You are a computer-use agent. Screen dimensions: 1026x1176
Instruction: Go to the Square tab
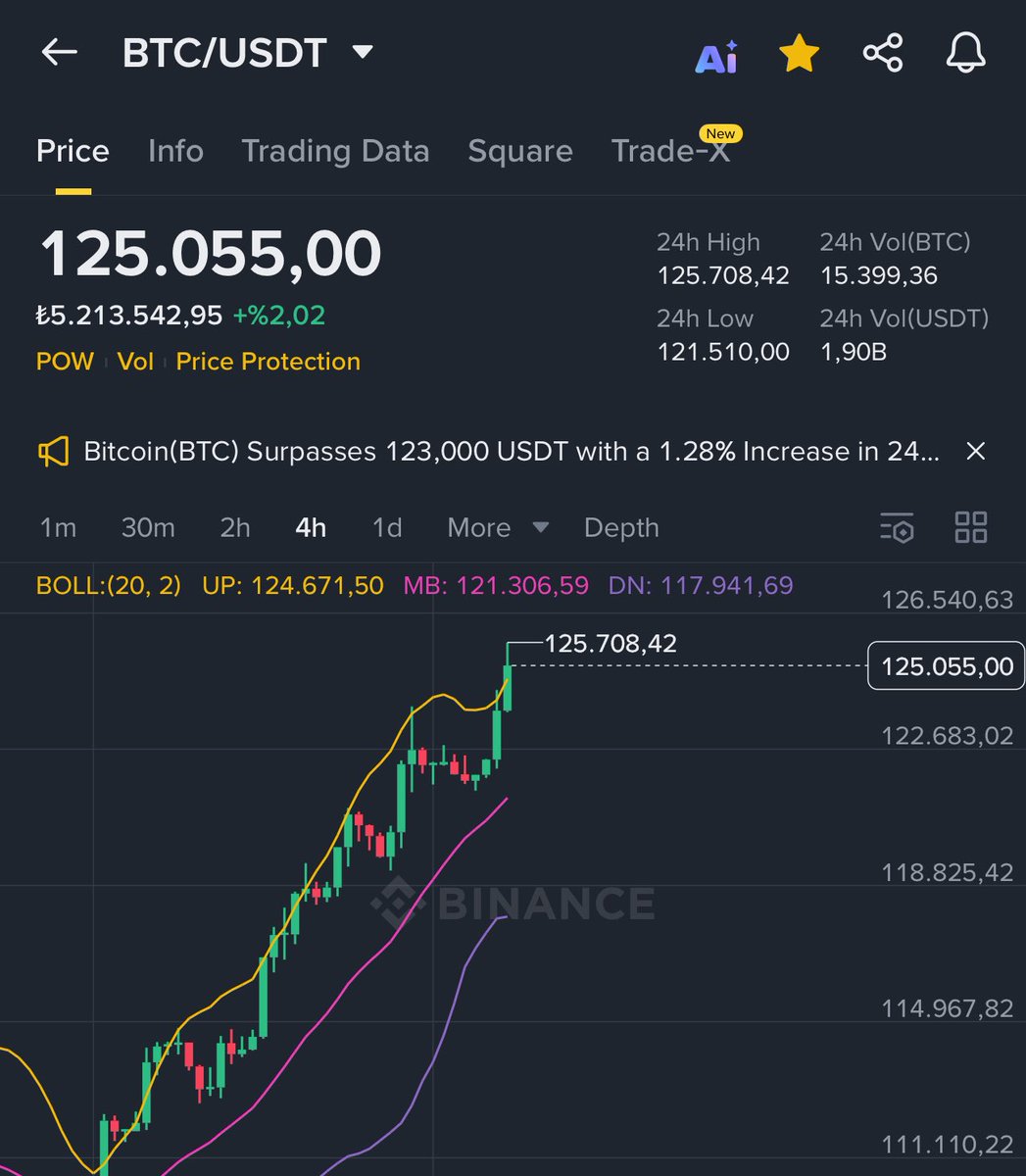click(x=520, y=151)
